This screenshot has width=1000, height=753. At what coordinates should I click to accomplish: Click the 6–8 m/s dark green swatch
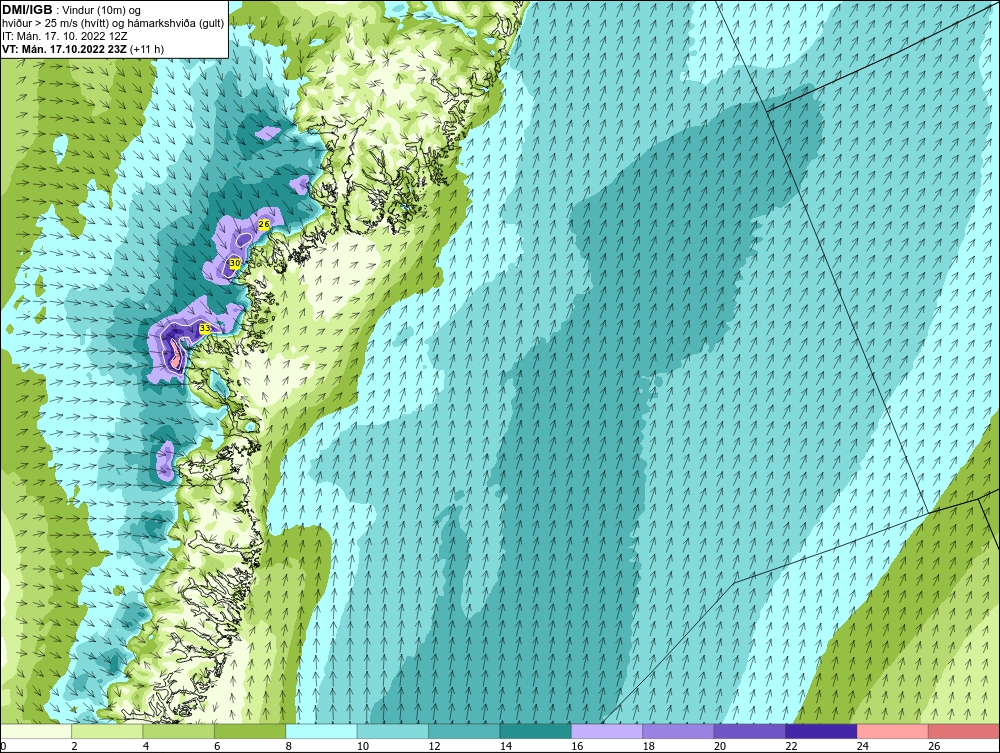click(250, 731)
